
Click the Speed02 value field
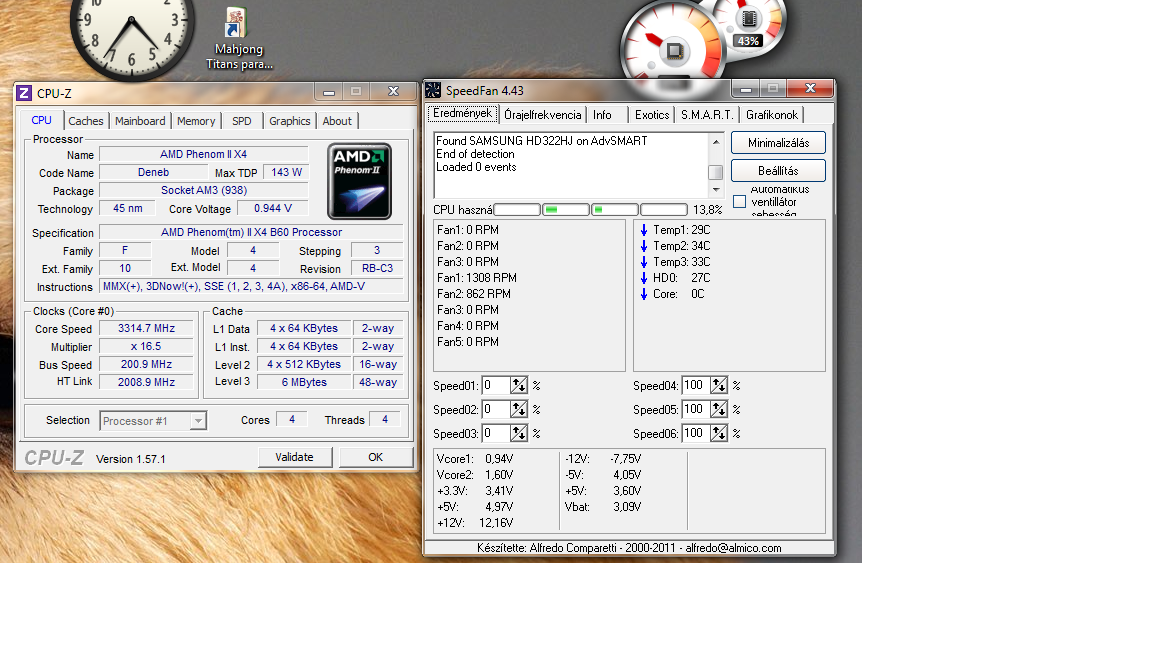[x=496, y=409]
